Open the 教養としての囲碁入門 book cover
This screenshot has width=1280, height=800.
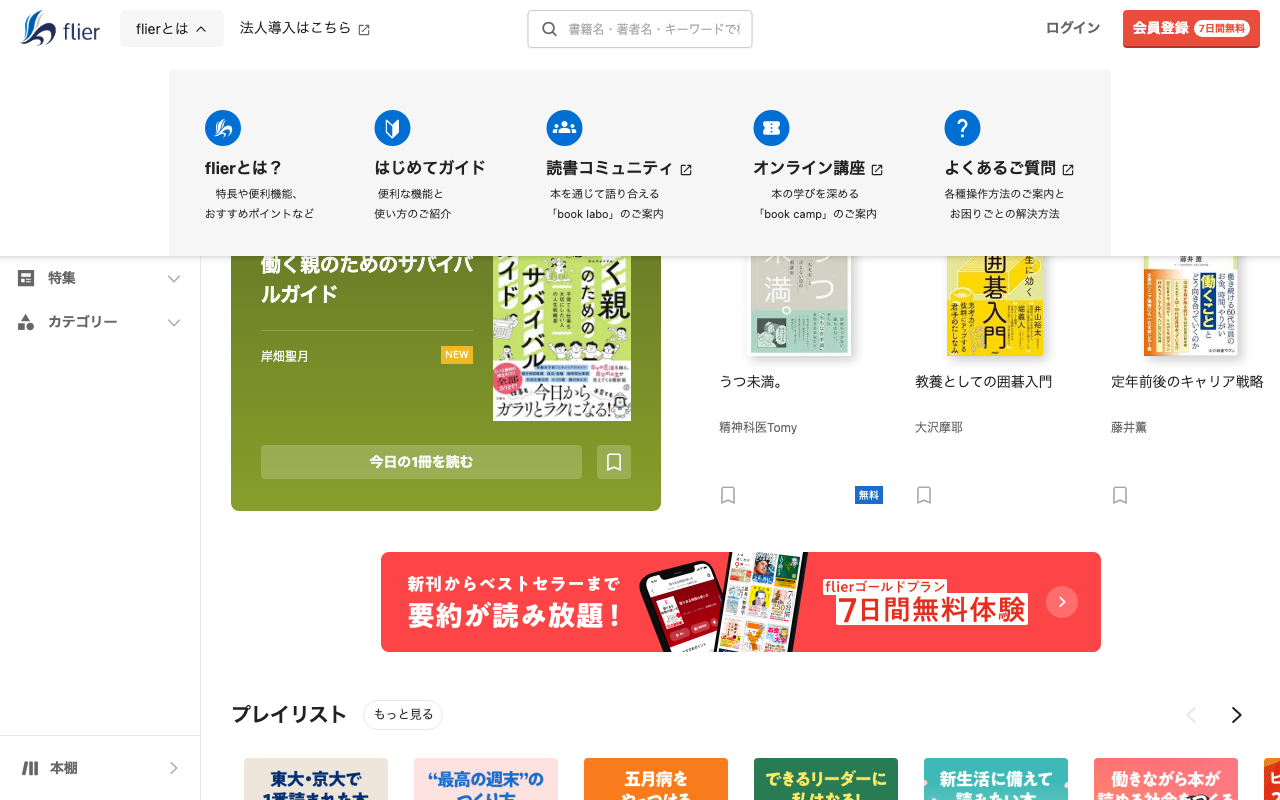click(x=995, y=305)
